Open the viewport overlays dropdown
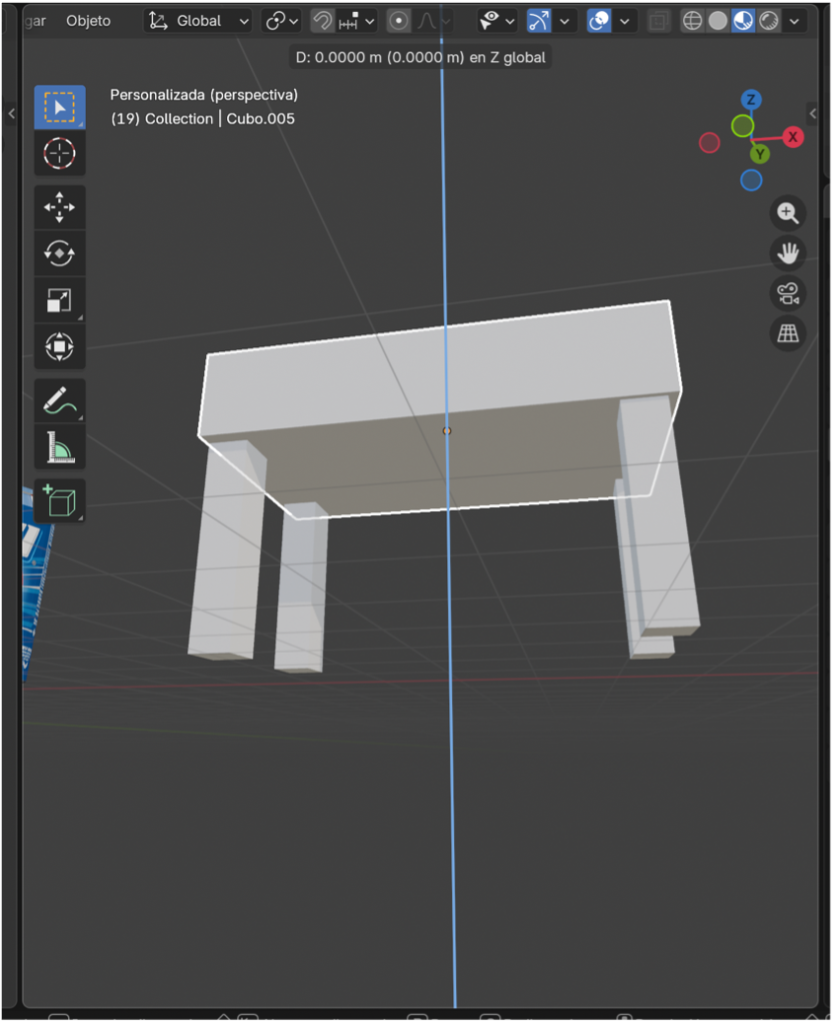Viewport: 835px width, 1024px height. 622,20
